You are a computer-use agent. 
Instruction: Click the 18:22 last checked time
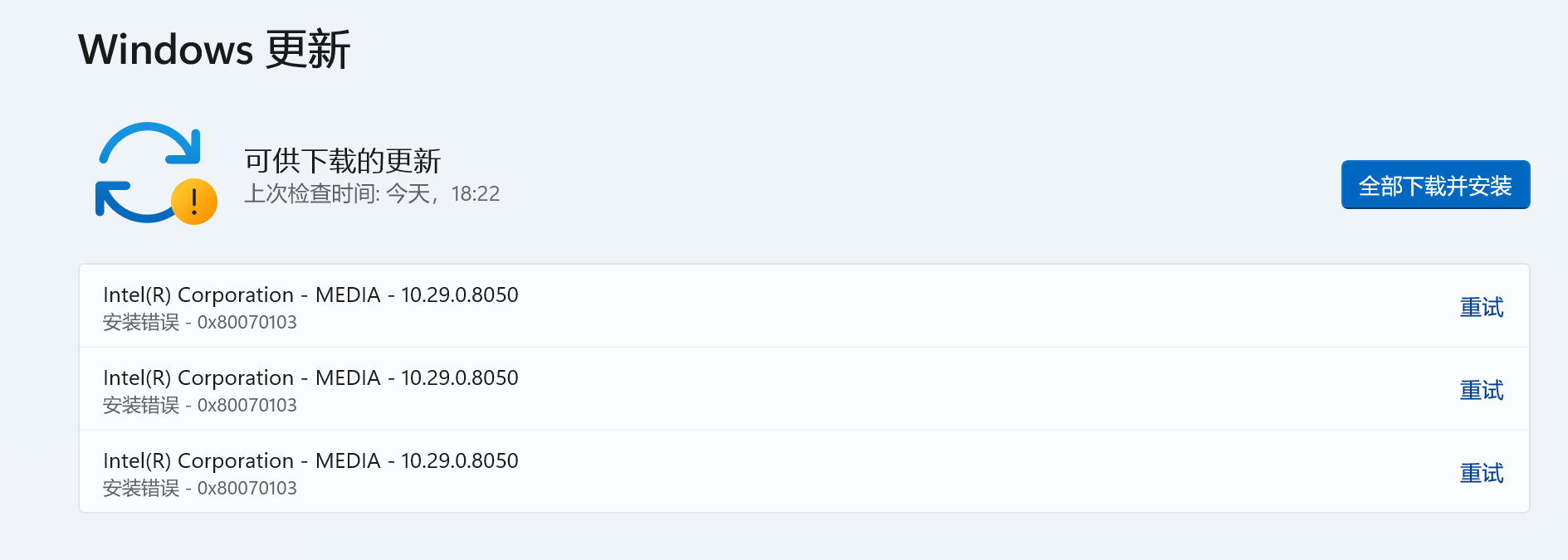coord(476,194)
